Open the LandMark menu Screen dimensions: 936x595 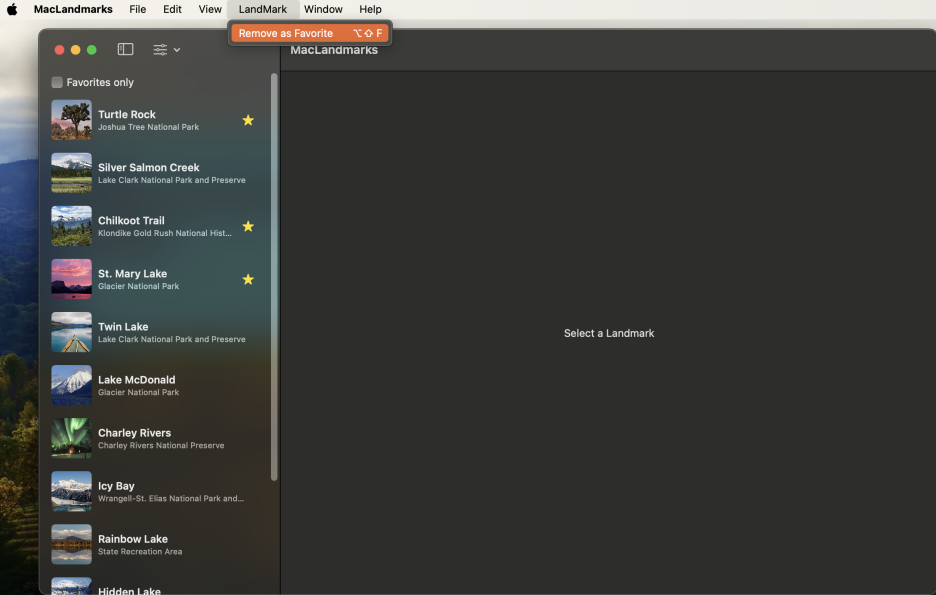[263, 9]
